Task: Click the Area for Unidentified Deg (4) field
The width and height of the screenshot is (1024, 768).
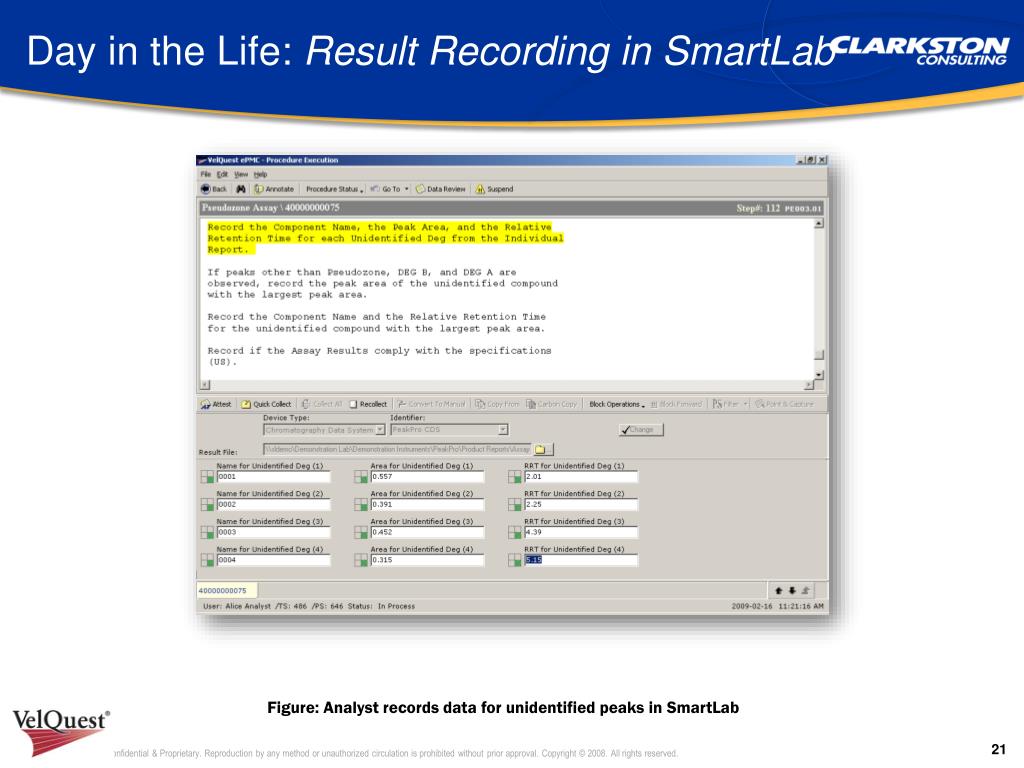Action: tap(427, 560)
